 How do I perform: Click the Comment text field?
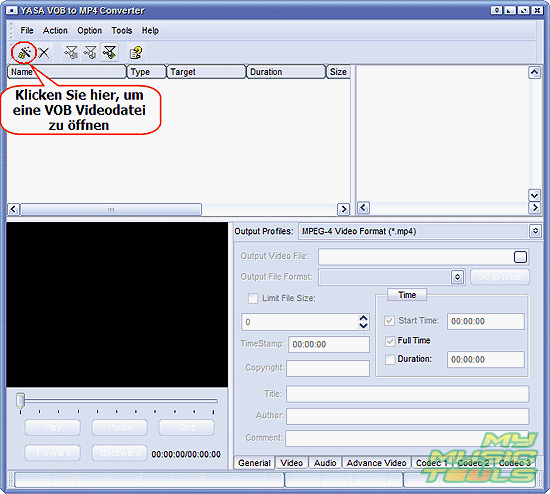pos(407,439)
